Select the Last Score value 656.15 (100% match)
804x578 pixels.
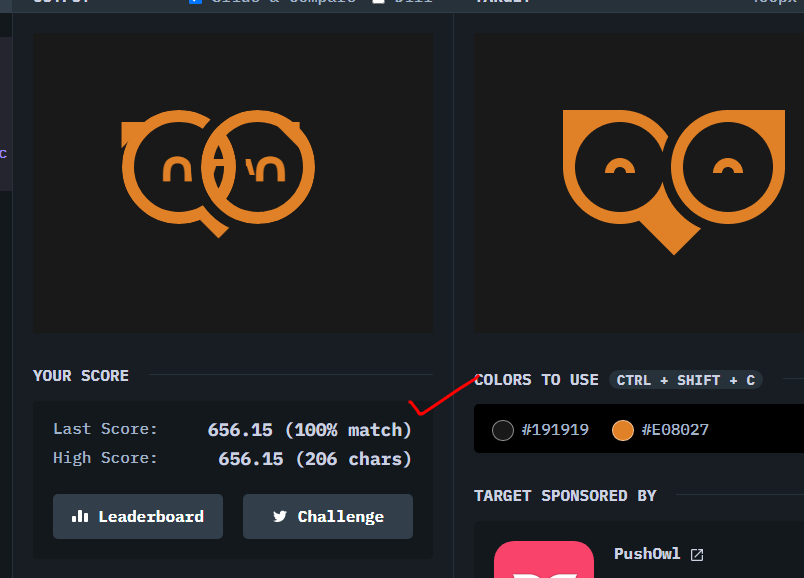tap(309, 430)
